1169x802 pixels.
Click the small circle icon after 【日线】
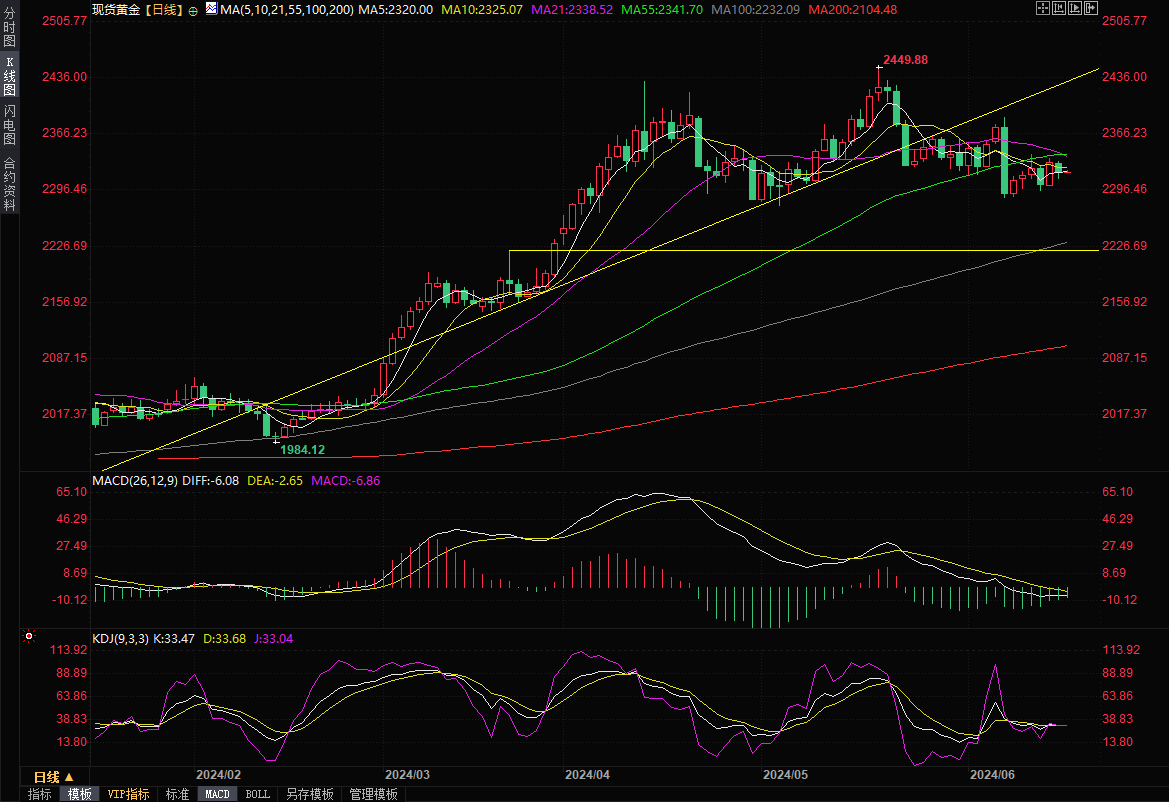193,9
